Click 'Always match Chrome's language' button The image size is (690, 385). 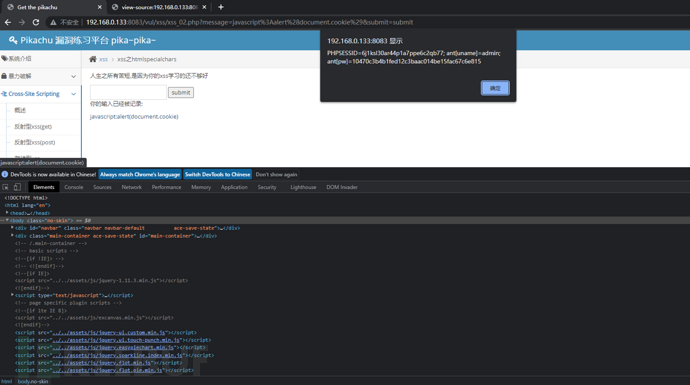[x=140, y=175]
